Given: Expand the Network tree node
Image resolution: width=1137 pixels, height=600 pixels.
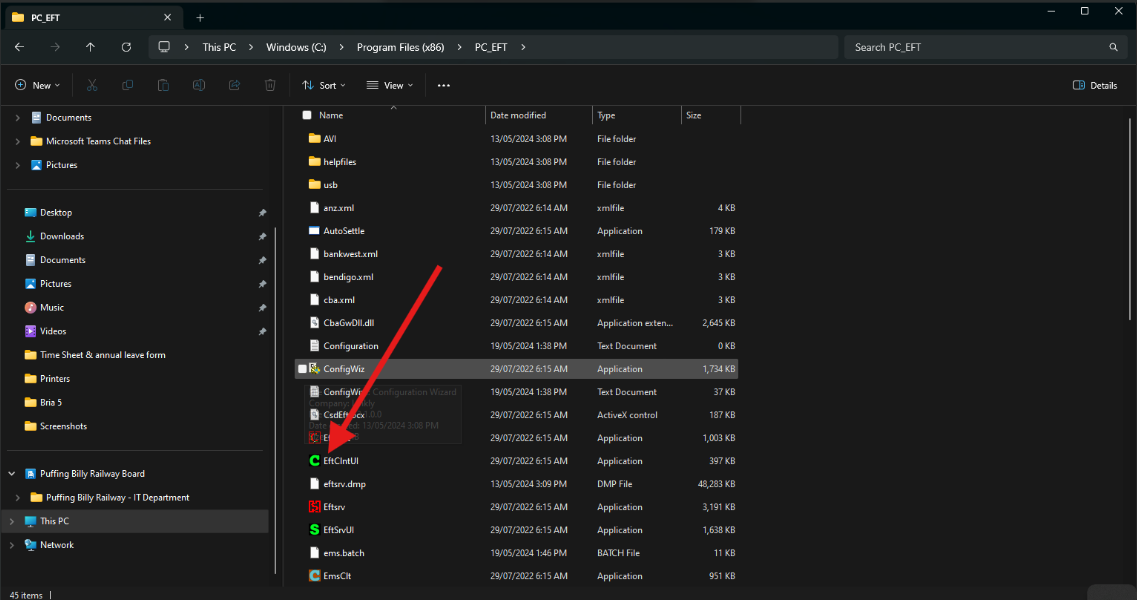Looking at the screenshot, I should coord(12,545).
